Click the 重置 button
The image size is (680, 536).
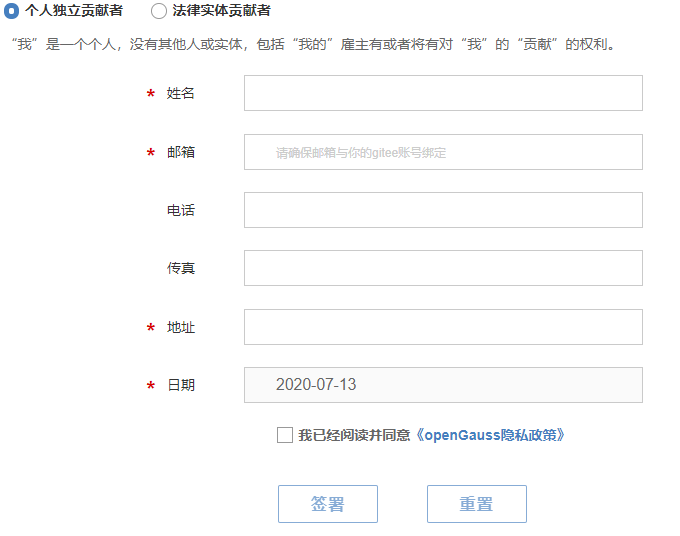pos(477,504)
